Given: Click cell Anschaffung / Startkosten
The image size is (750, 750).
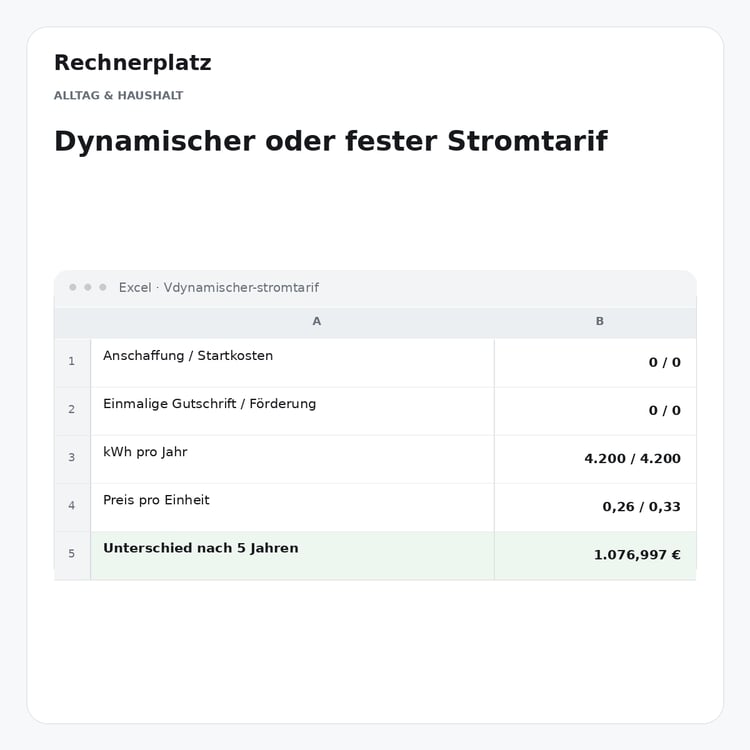Looking at the screenshot, I should (292, 363).
